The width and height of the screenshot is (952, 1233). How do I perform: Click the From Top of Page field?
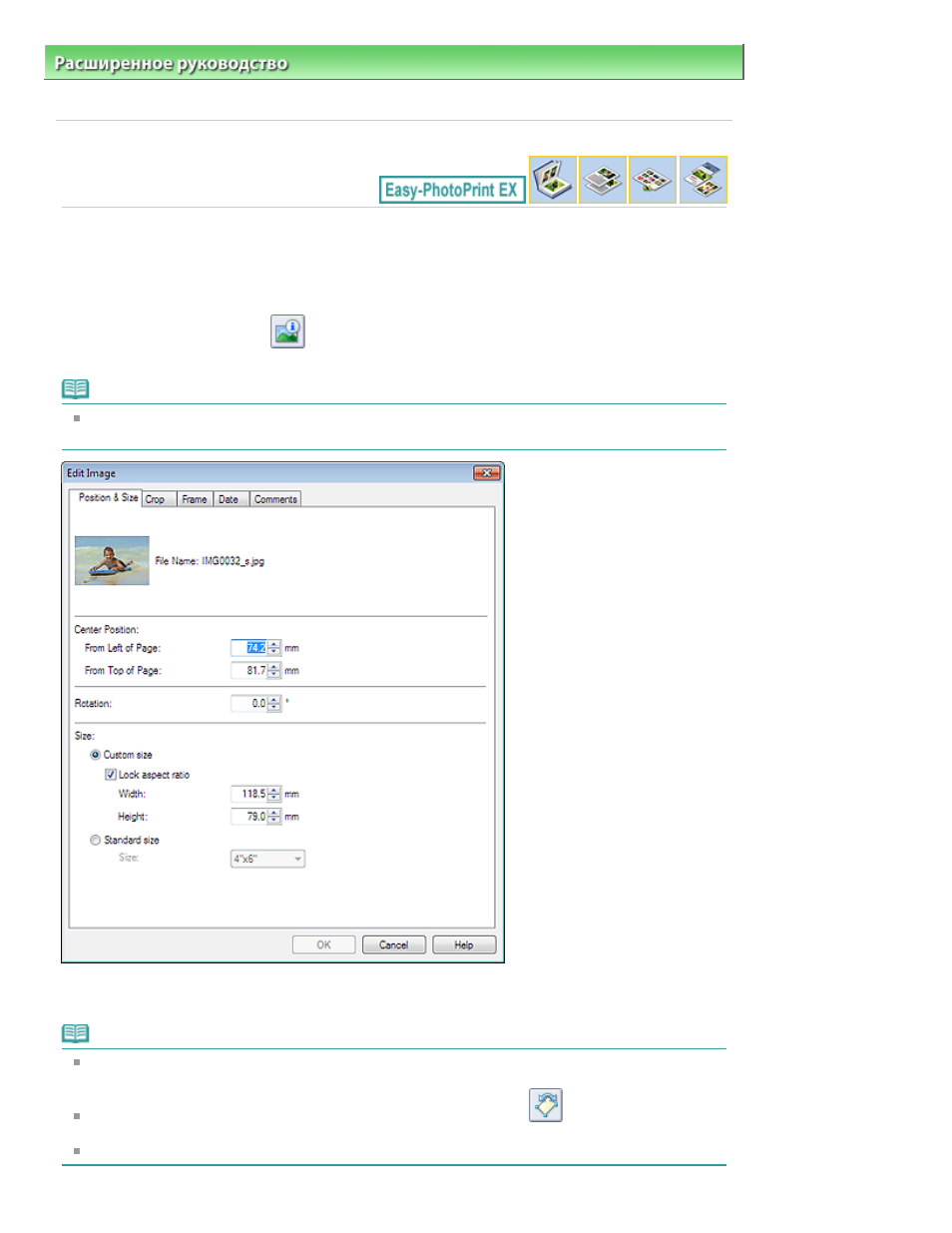tap(248, 671)
